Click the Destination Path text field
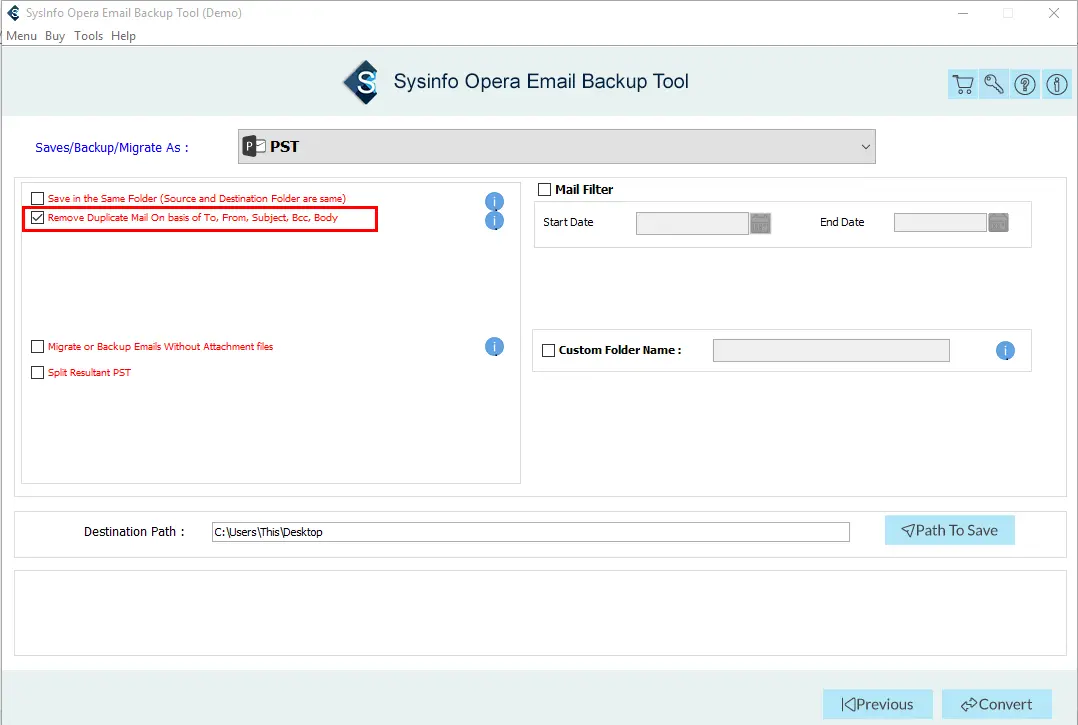1078x725 pixels. point(531,532)
